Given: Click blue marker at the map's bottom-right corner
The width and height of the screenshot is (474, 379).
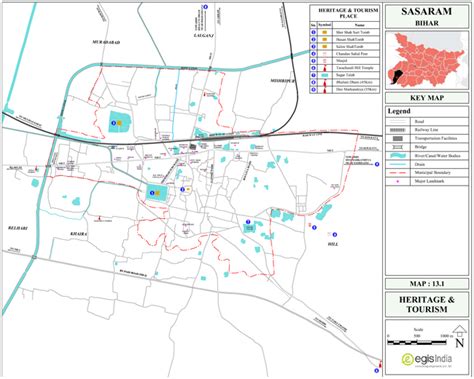Looking at the screenshot, I should [x=377, y=371].
